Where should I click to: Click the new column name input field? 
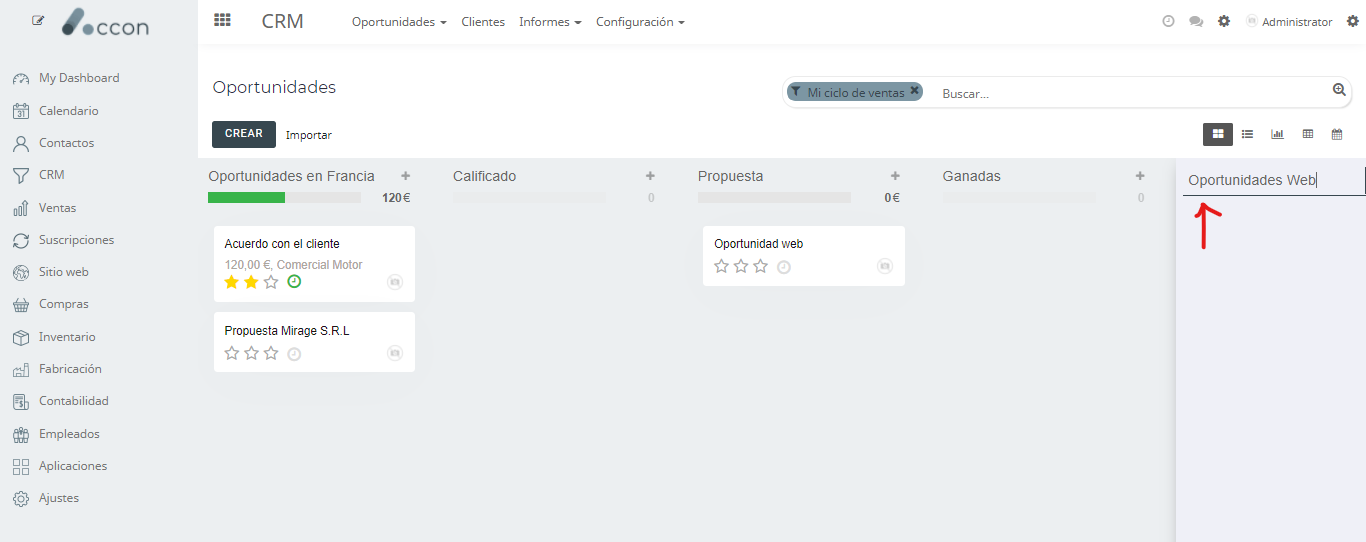pos(1274,181)
